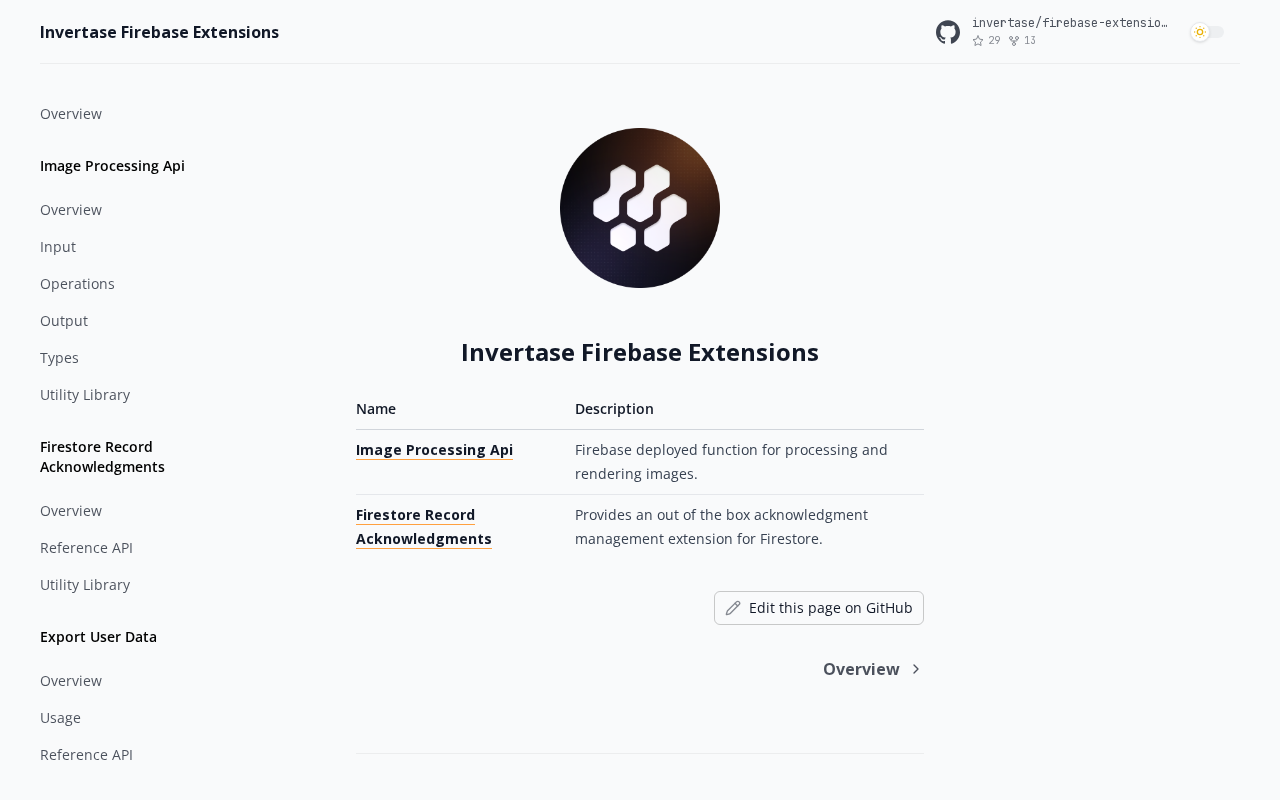Navigate to Types in sidebar
This screenshot has width=1280, height=800.
pyautogui.click(x=59, y=358)
